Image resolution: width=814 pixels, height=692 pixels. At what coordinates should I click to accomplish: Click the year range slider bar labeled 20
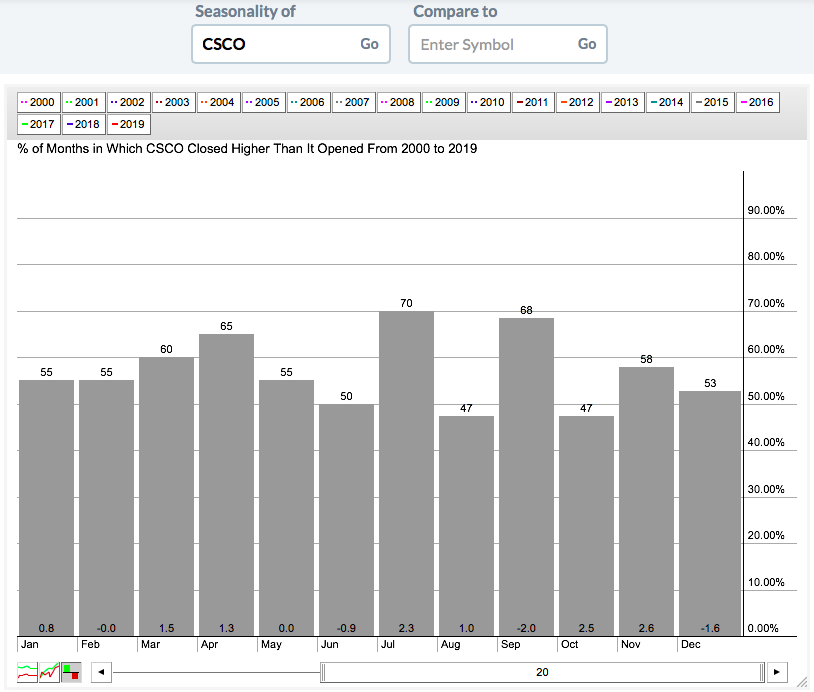[x=541, y=672]
